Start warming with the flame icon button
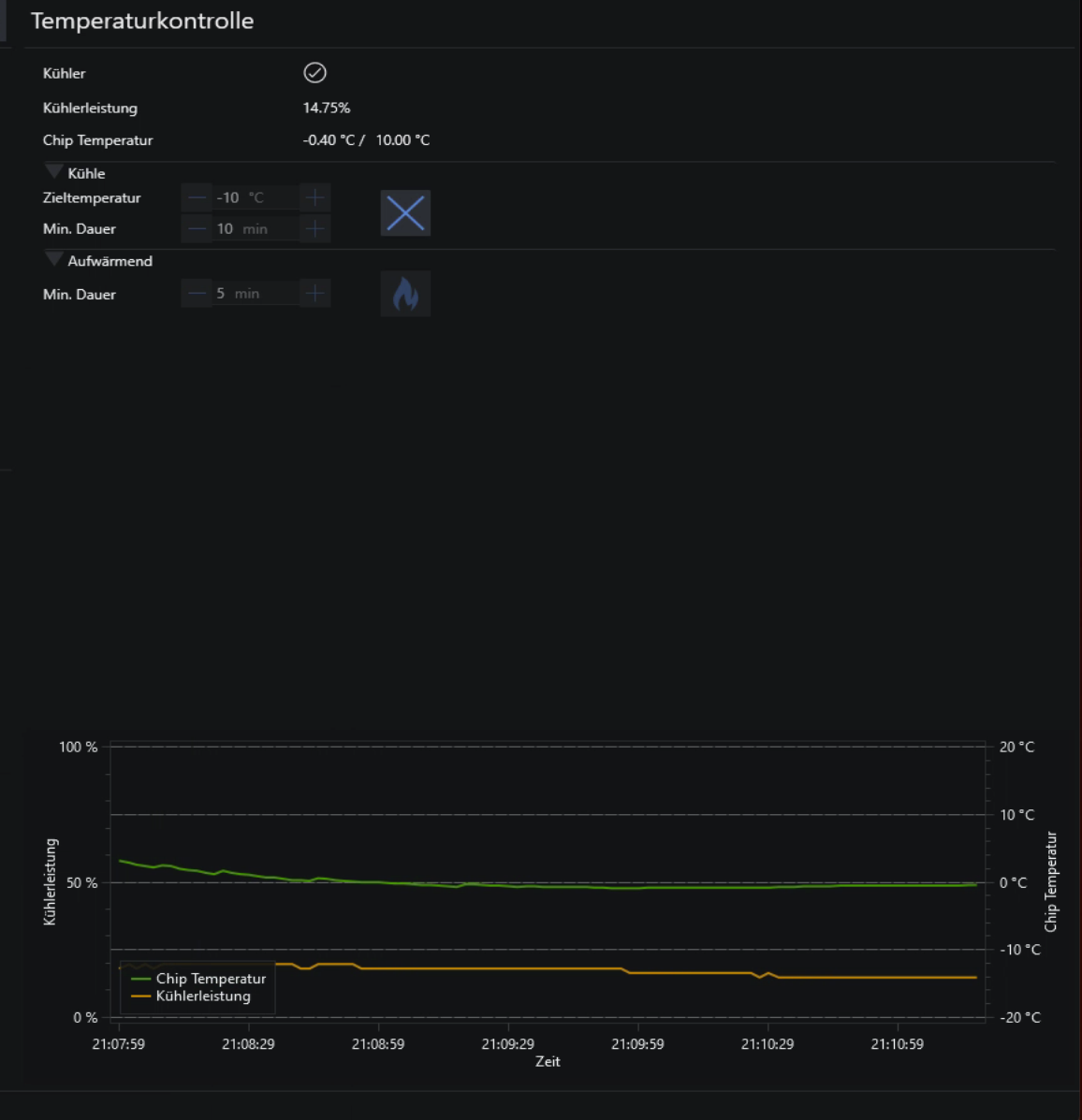 (405, 294)
